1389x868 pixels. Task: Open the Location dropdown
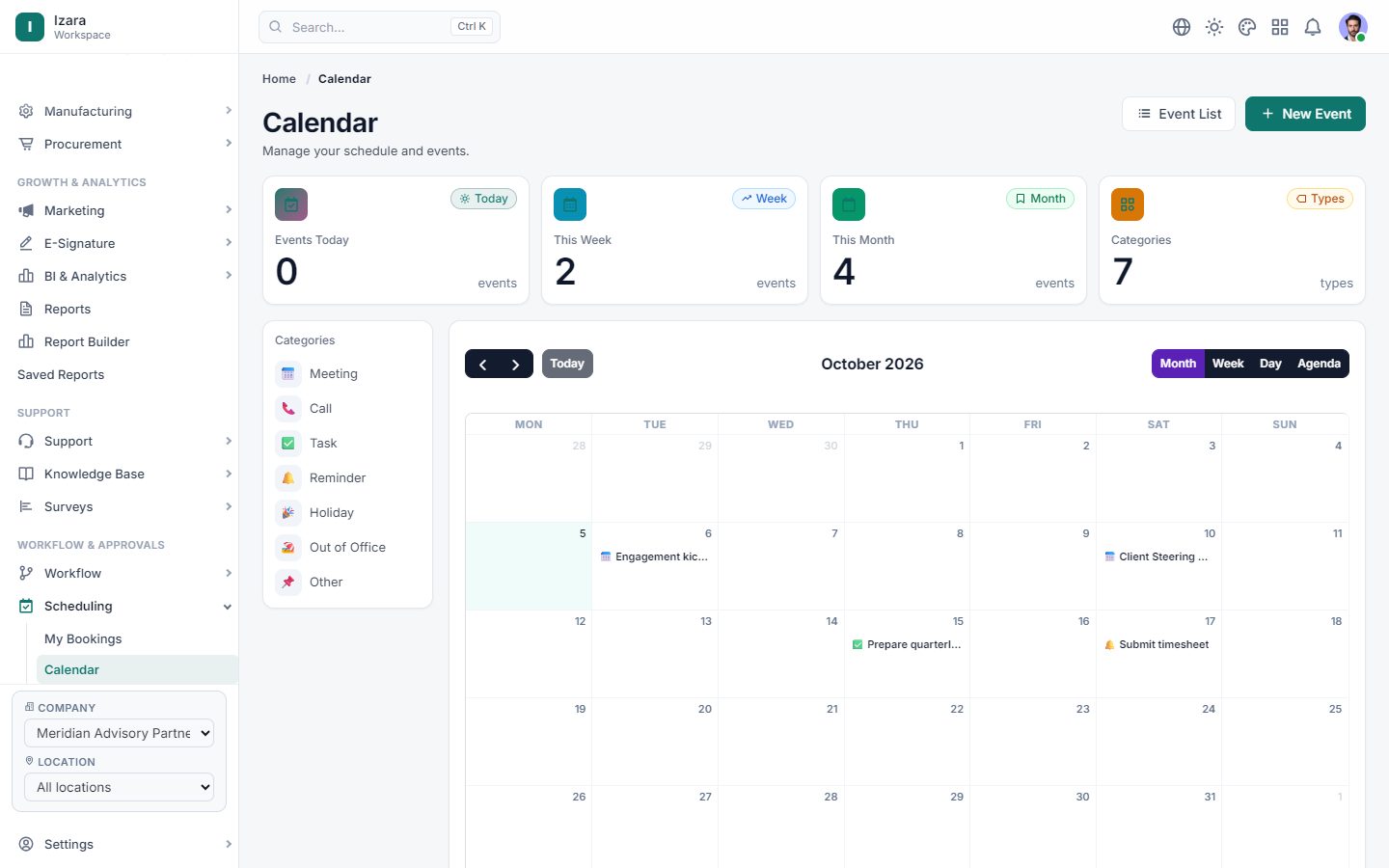119,787
